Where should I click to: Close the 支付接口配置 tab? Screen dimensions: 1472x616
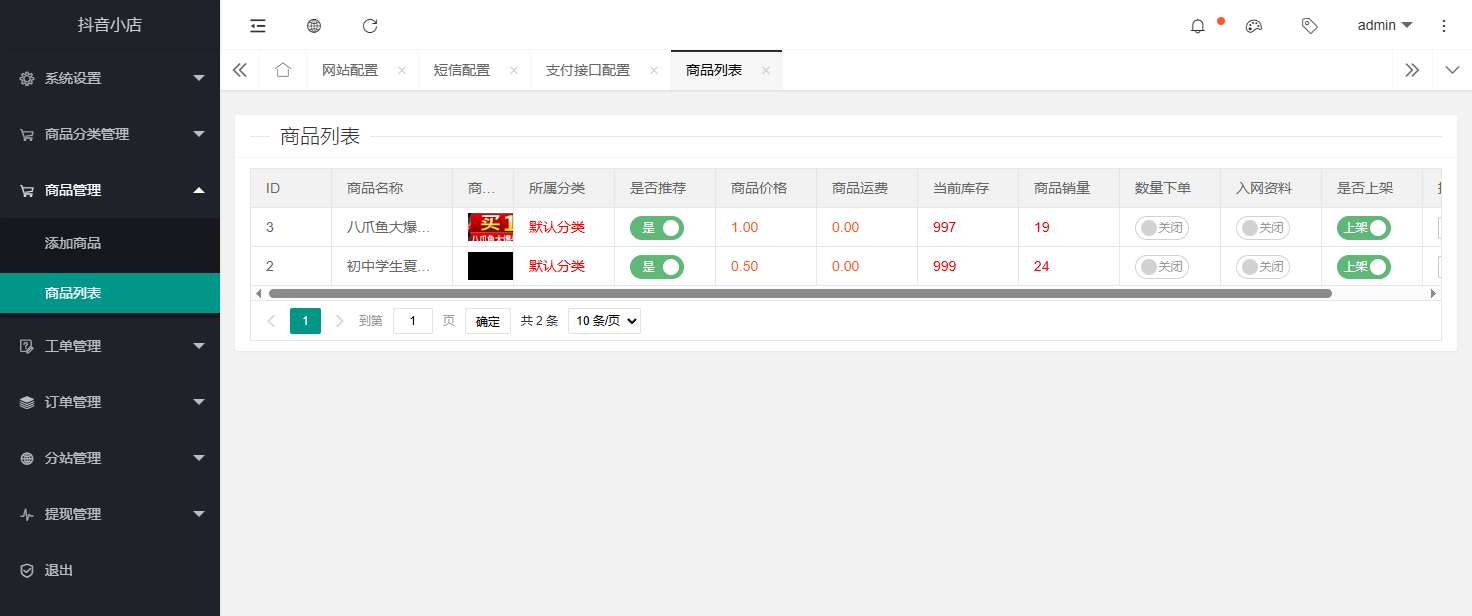[654, 70]
